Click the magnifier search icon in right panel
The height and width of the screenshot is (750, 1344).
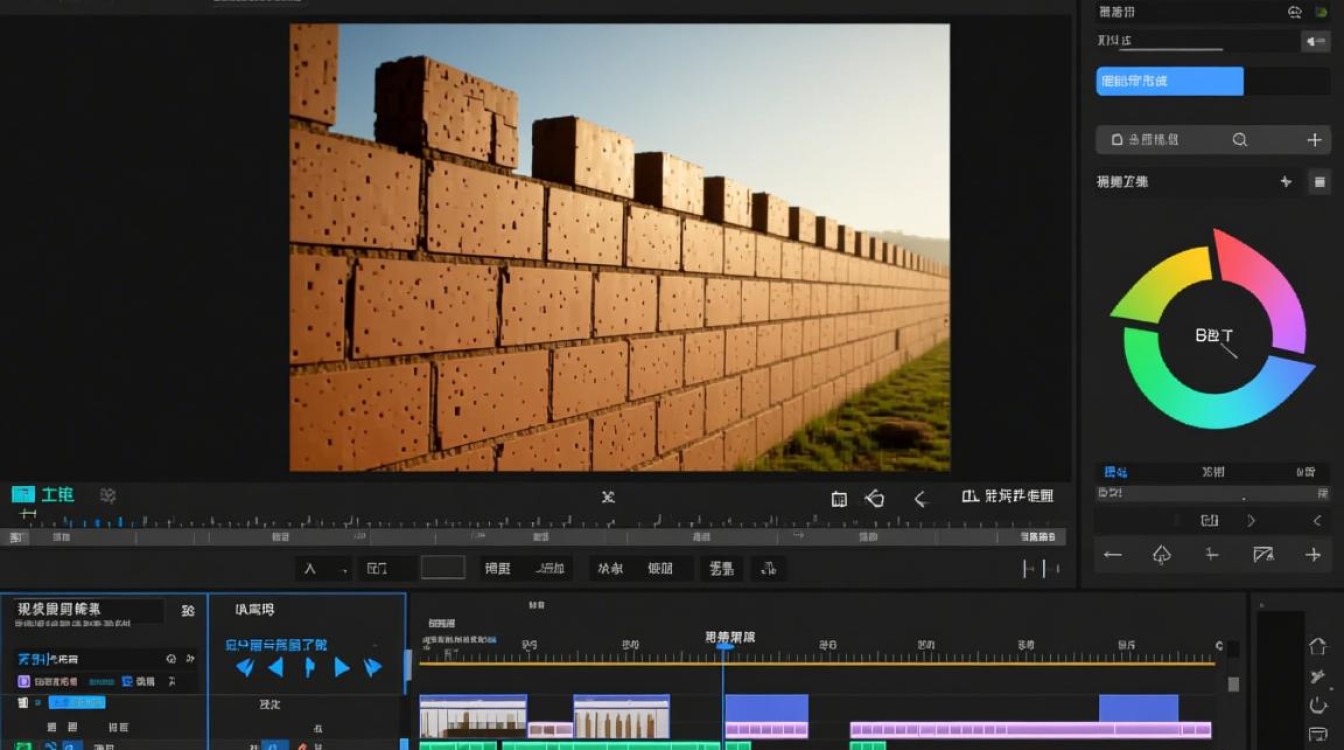point(1240,140)
